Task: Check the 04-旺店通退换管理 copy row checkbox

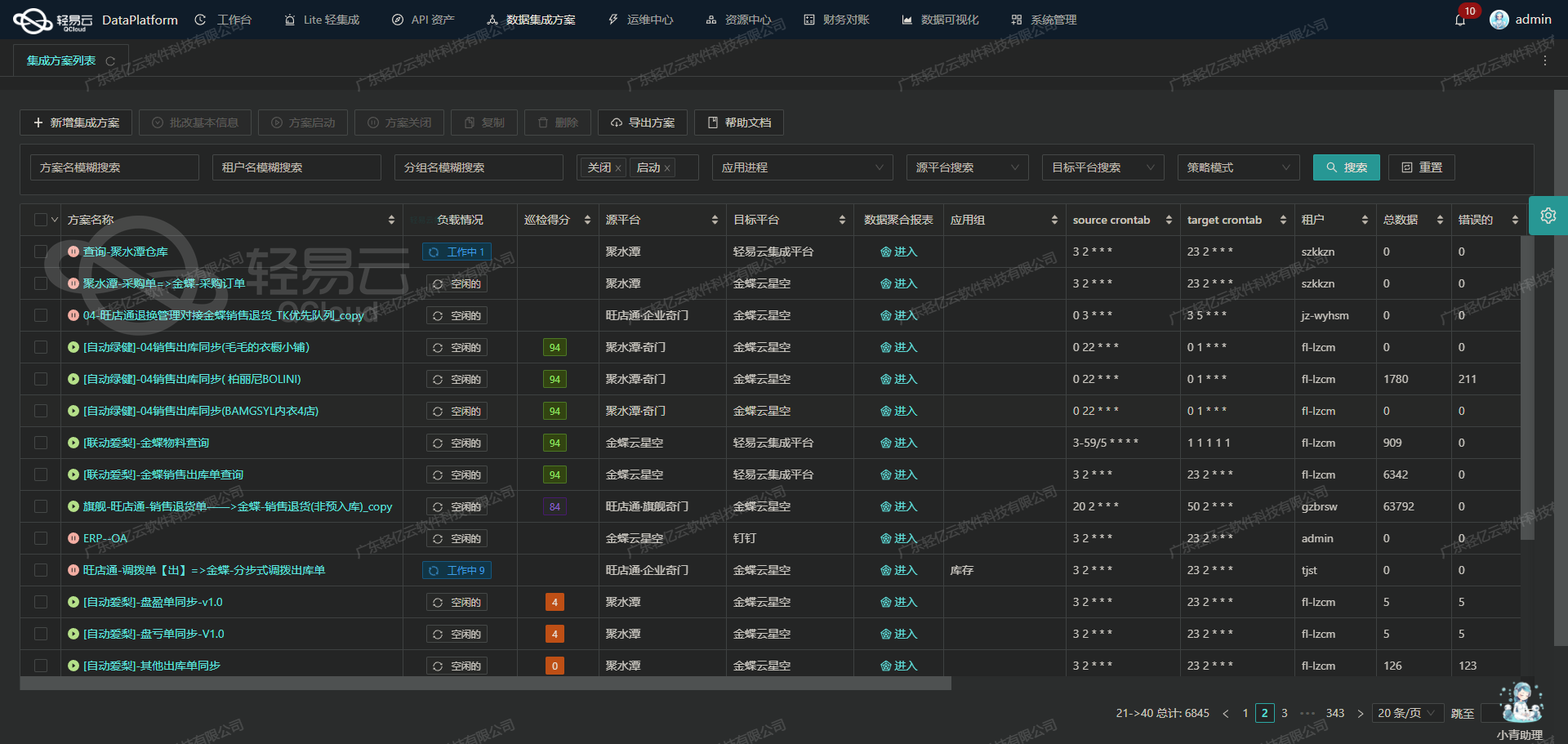Action: tap(41, 315)
